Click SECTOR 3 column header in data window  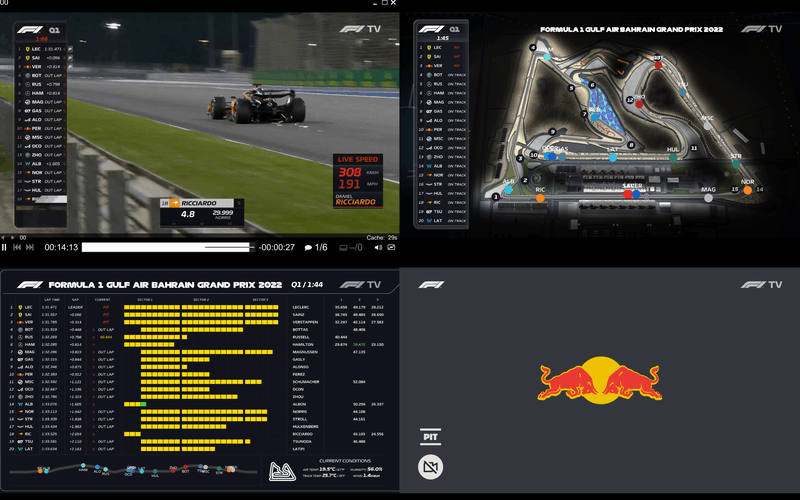tap(260, 299)
